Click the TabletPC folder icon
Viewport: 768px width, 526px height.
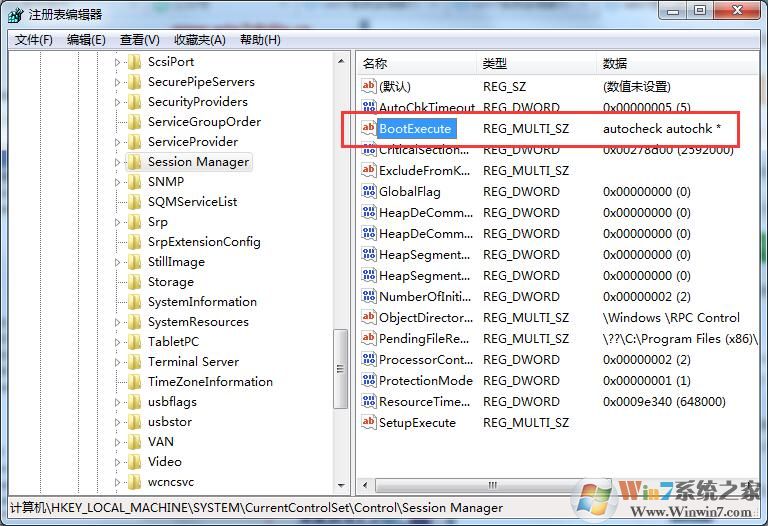[x=134, y=342]
